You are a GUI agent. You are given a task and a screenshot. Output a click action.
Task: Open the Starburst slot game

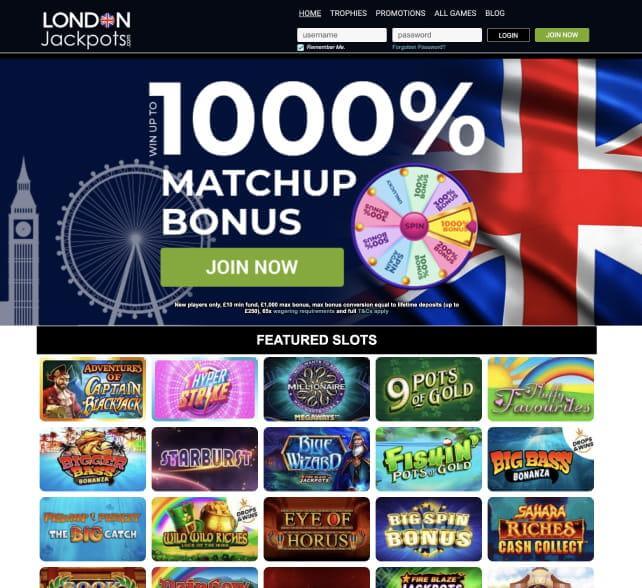205,459
